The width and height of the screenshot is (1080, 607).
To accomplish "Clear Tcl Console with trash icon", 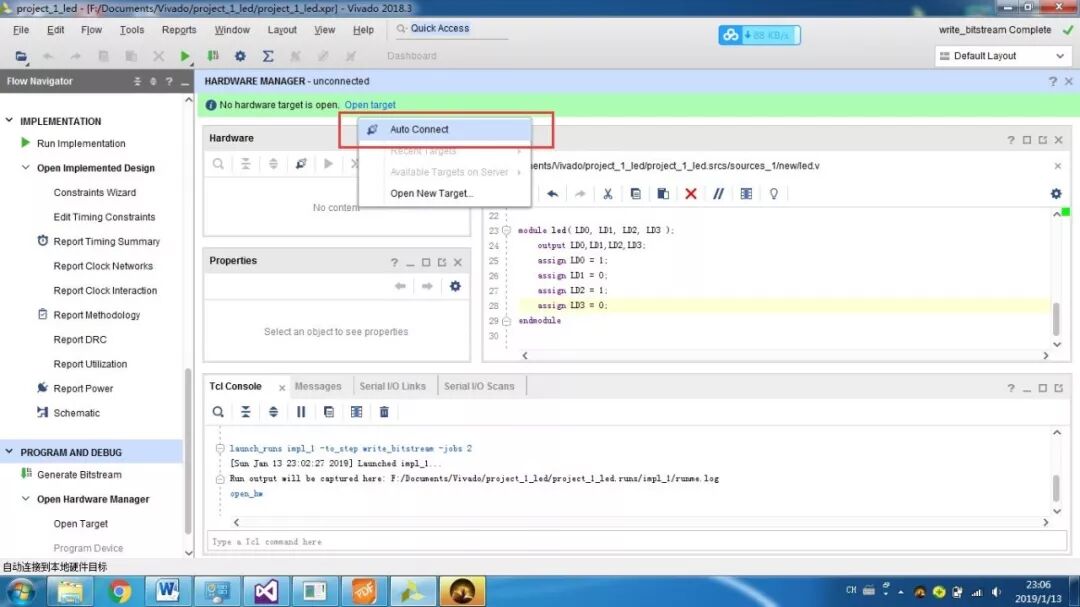I will (384, 412).
